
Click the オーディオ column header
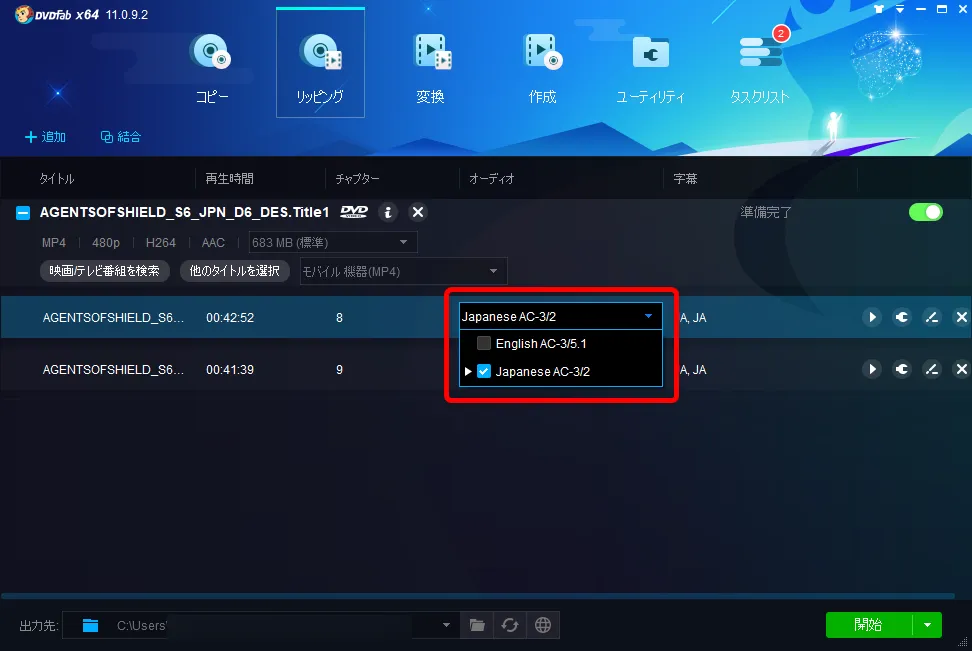(492, 179)
